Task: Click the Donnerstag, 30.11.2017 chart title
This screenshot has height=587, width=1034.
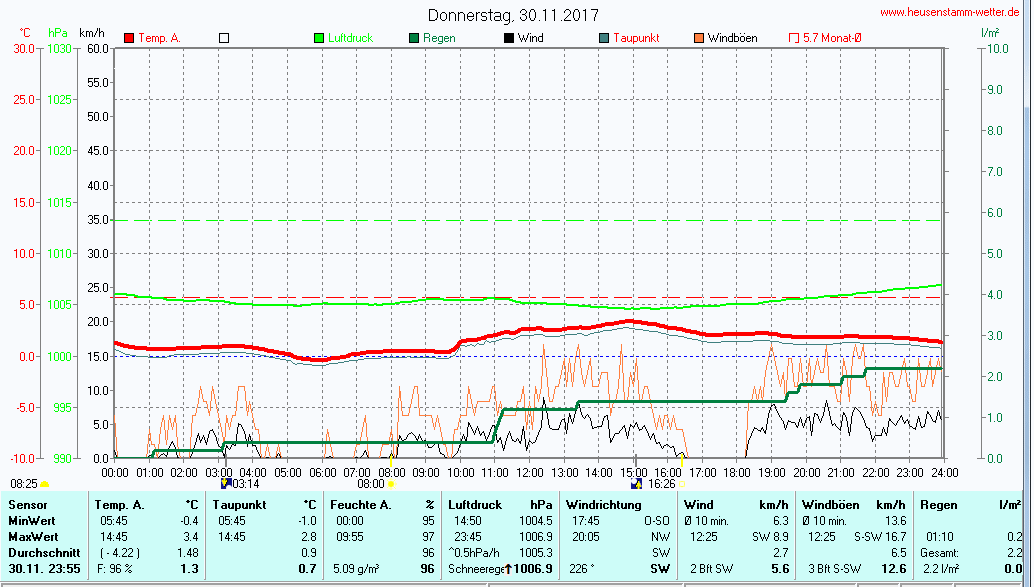Action: point(513,15)
